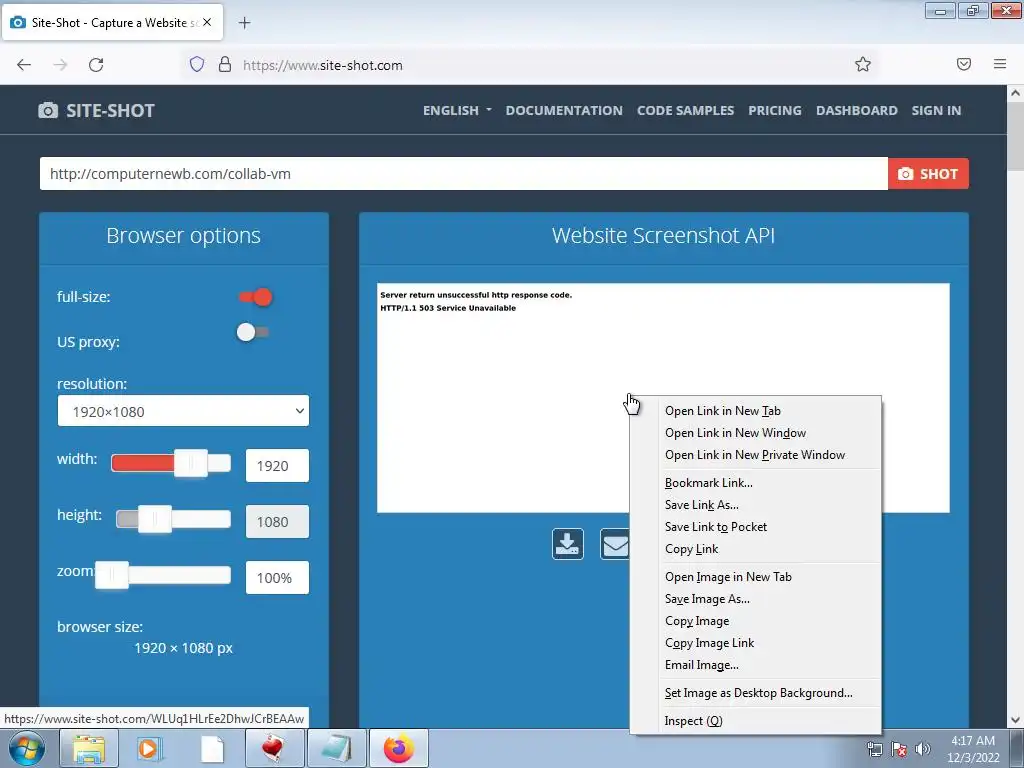Click the width slider handle

coord(191,463)
